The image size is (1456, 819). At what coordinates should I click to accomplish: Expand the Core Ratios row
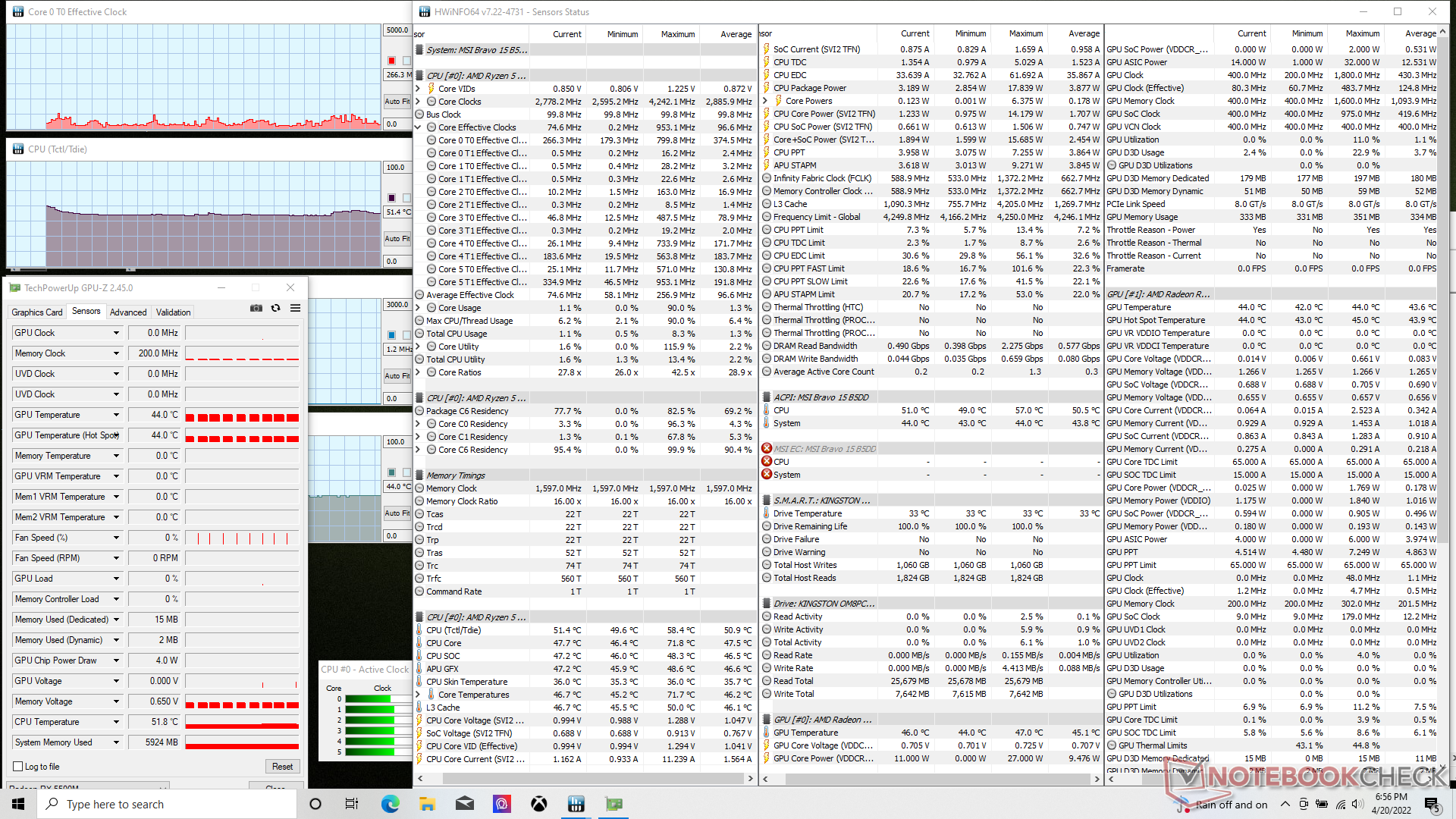419,372
